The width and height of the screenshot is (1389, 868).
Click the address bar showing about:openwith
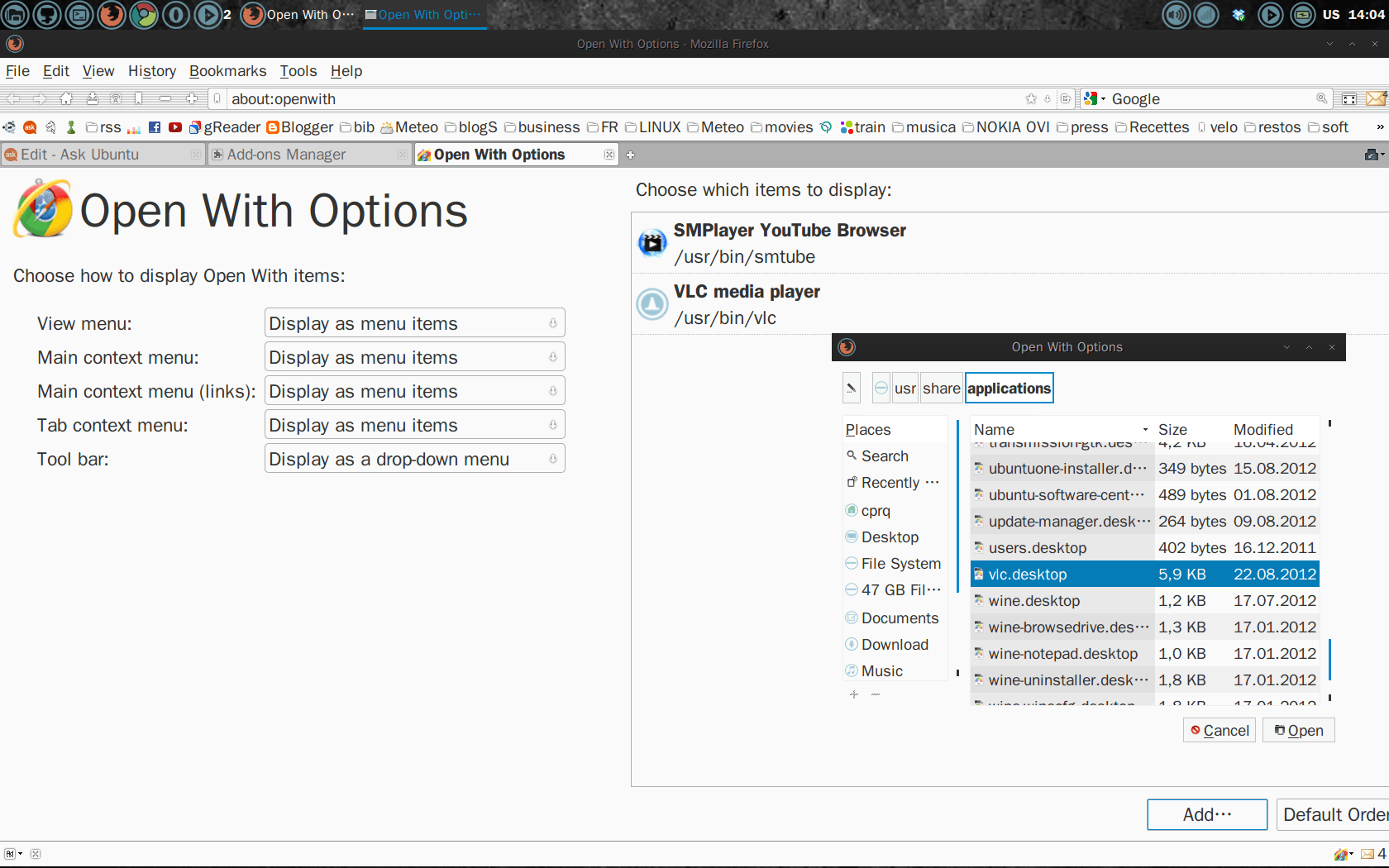(x=624, y=98)
